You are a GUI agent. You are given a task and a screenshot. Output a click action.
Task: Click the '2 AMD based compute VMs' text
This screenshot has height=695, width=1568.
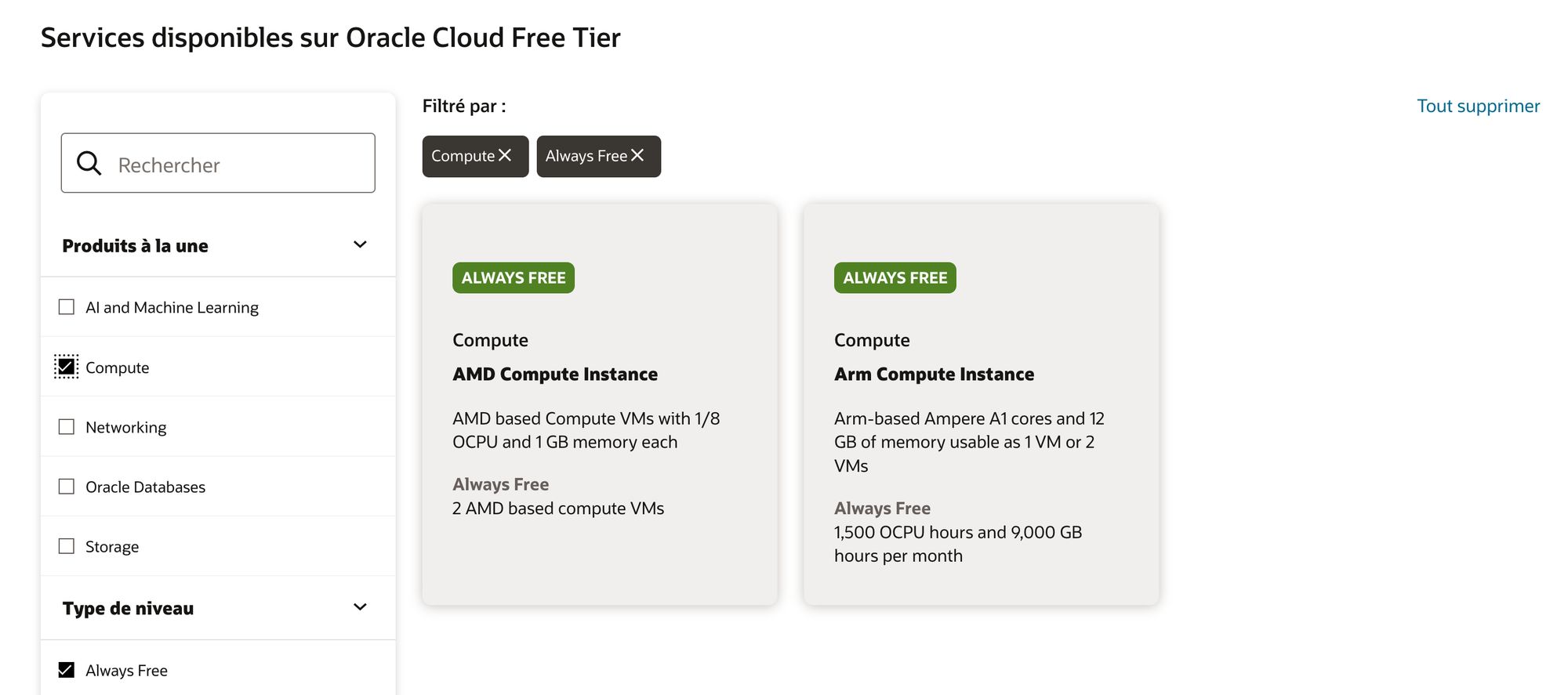pos(558,509)
